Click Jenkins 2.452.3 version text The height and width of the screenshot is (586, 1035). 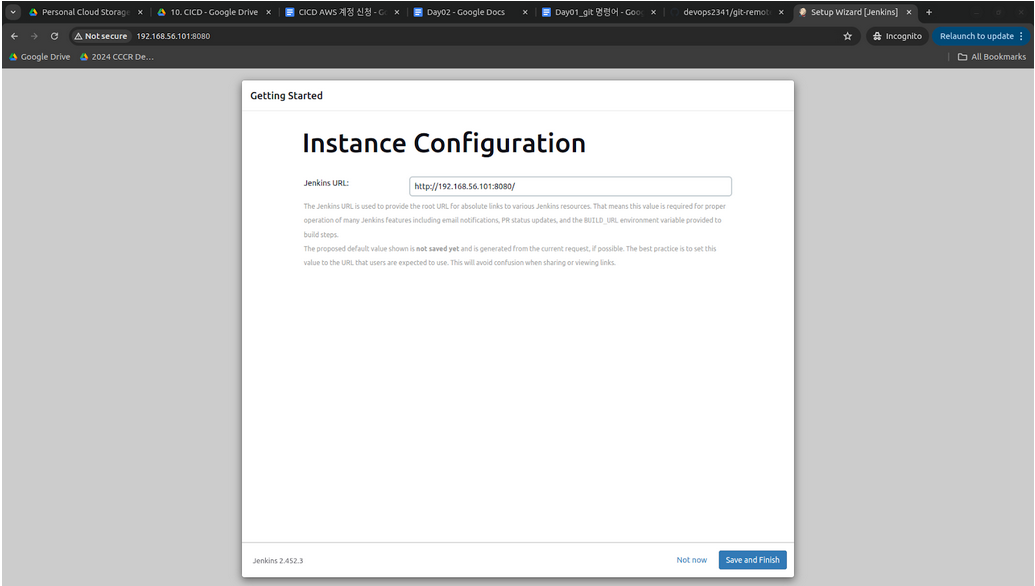[278, 561]
